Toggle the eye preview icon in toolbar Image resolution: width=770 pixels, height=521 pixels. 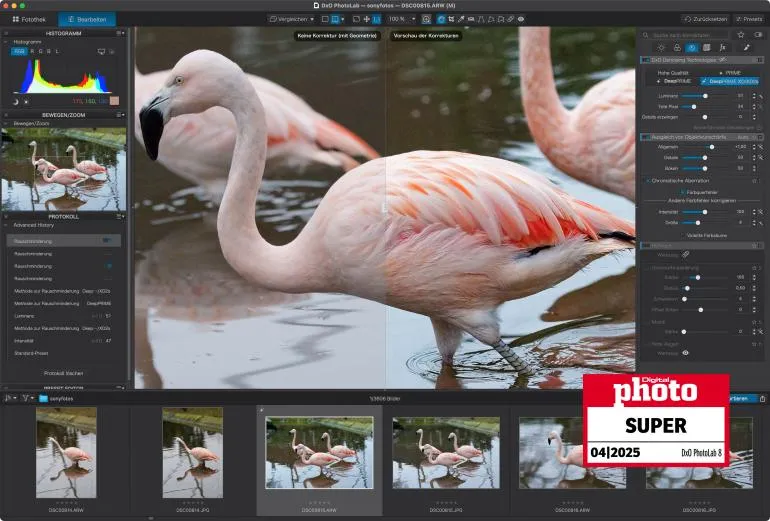tap(521, 19)
